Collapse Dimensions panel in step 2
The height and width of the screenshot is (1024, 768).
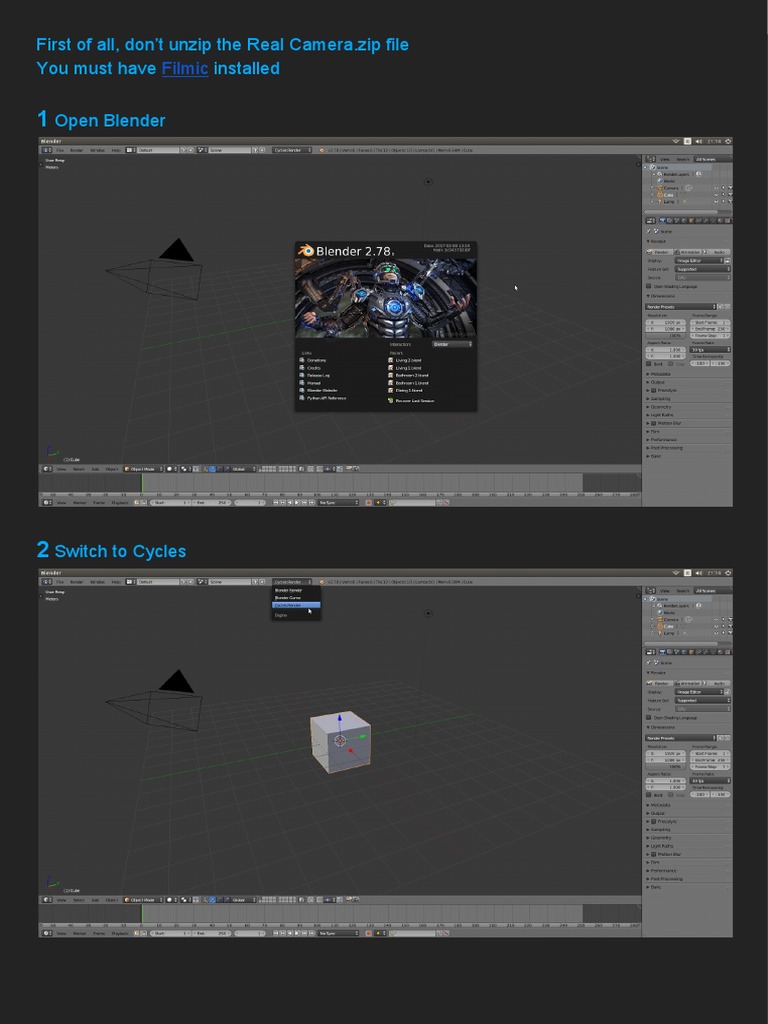click(661, 727)
